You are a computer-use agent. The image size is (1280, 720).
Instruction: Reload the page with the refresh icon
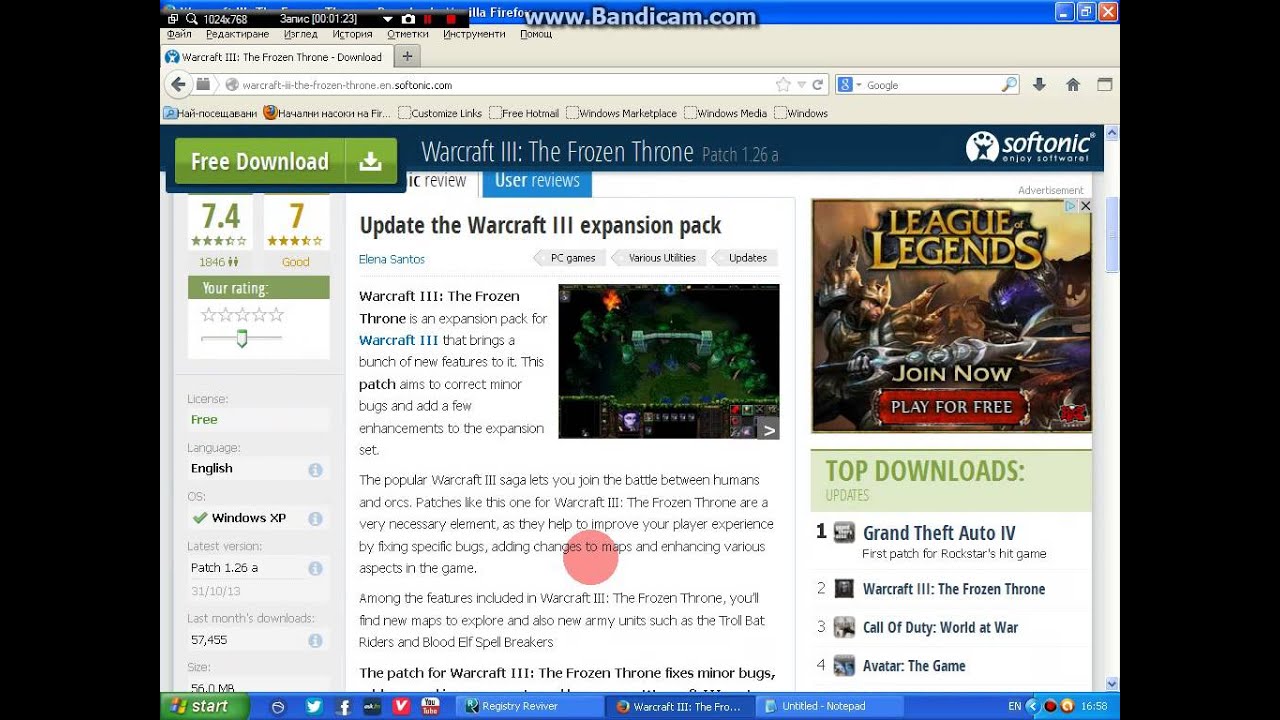pyautogui.click(x=817, y=85)
